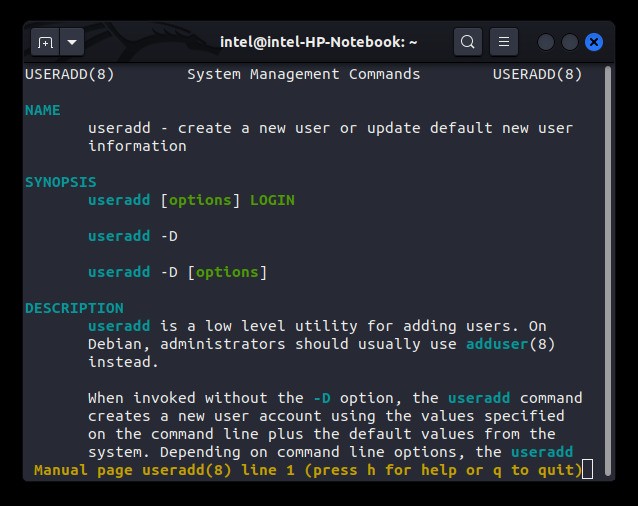Click the left USERADD(8) header
The height and width of the screenshot is (506, 638).
(70, 74)
